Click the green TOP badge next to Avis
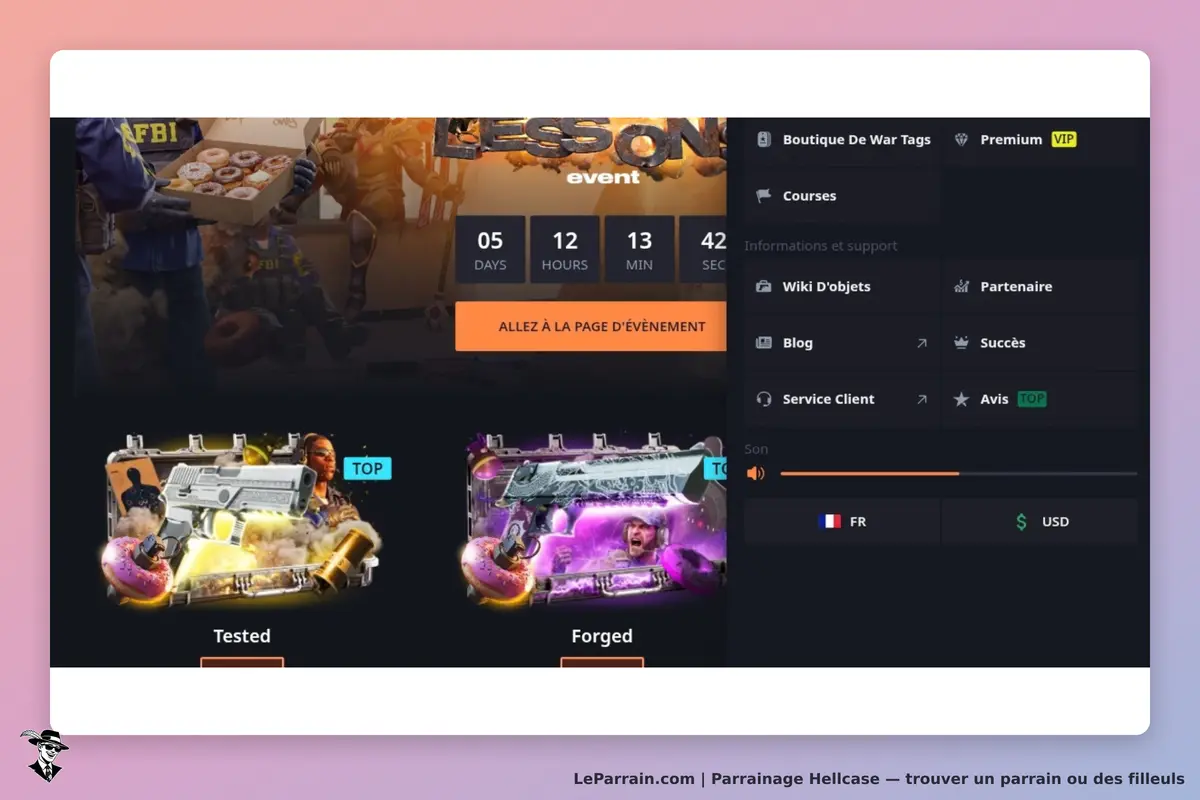This screenshot has height=800, width=1200. pos(1032,399)
